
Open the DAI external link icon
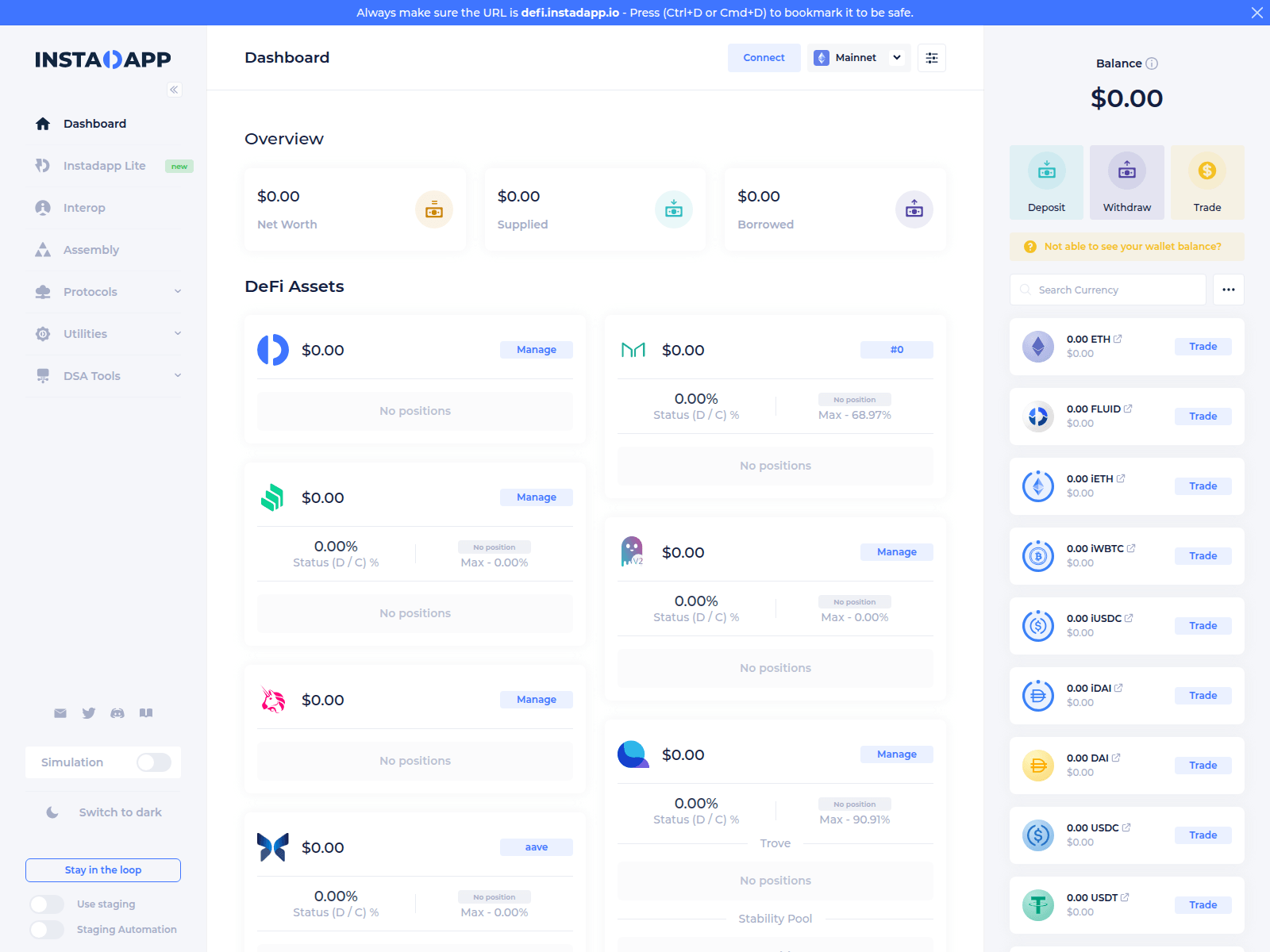pyautogui.click(x=1116, y=758)
